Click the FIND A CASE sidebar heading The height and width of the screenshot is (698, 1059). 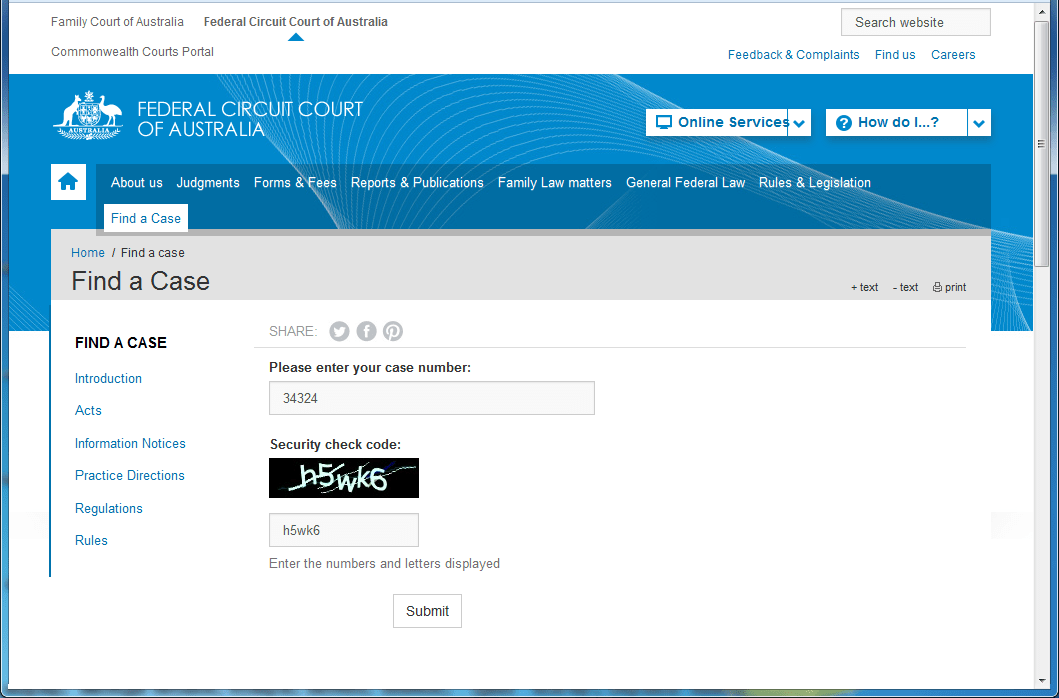click(x=121, y=343)
